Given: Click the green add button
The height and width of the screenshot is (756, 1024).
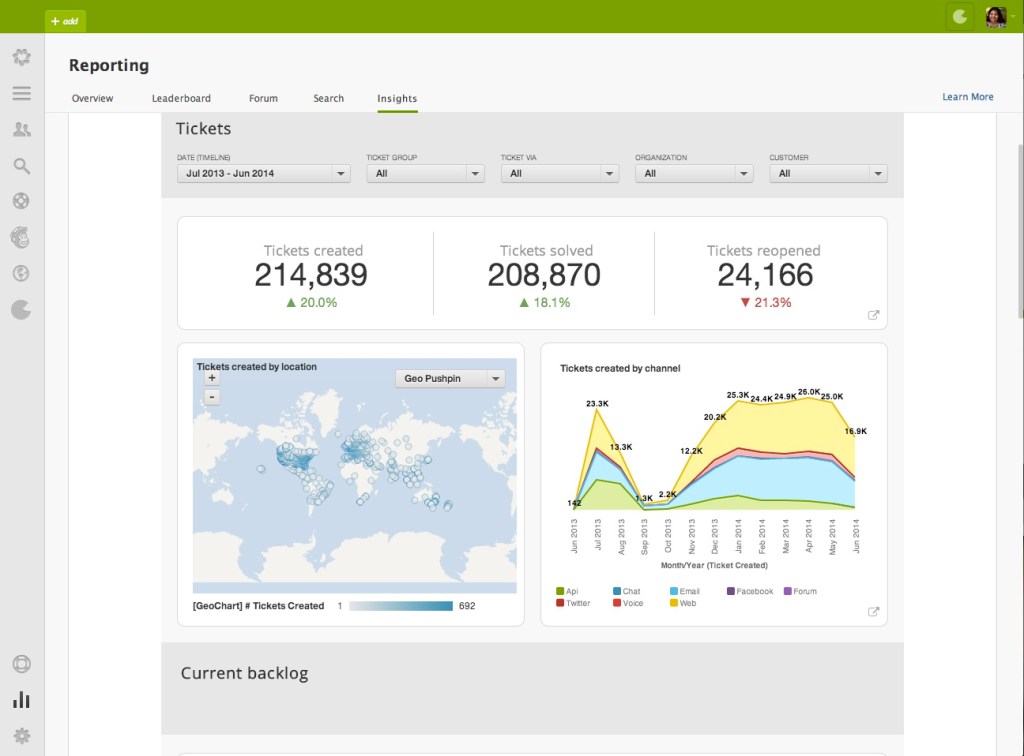Looking at the screenshot, I should [x=66, y=20].
